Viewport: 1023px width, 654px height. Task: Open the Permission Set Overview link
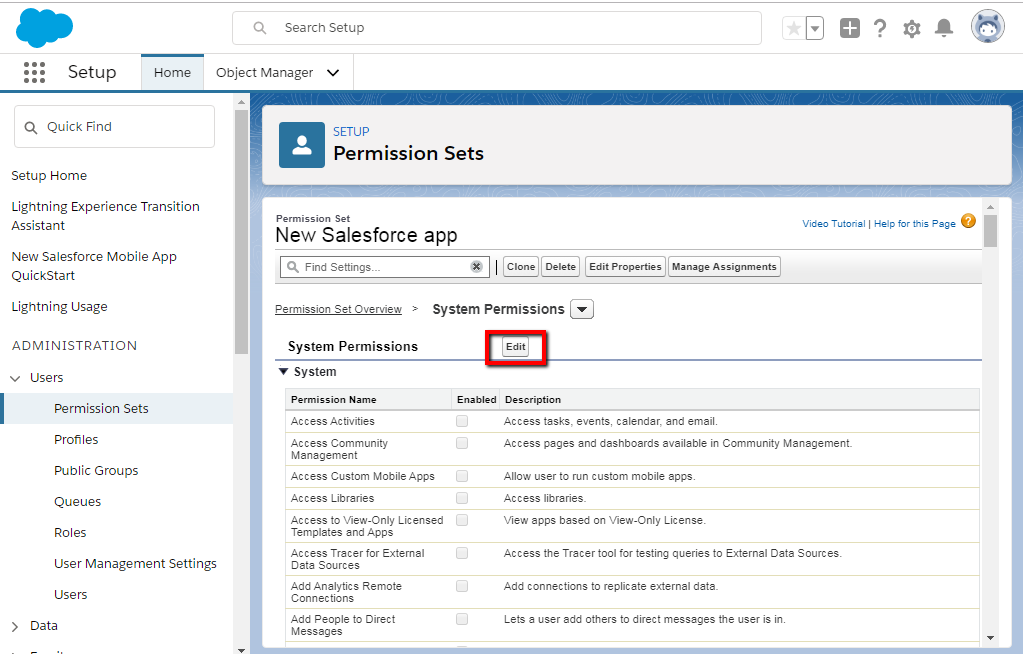338,309
